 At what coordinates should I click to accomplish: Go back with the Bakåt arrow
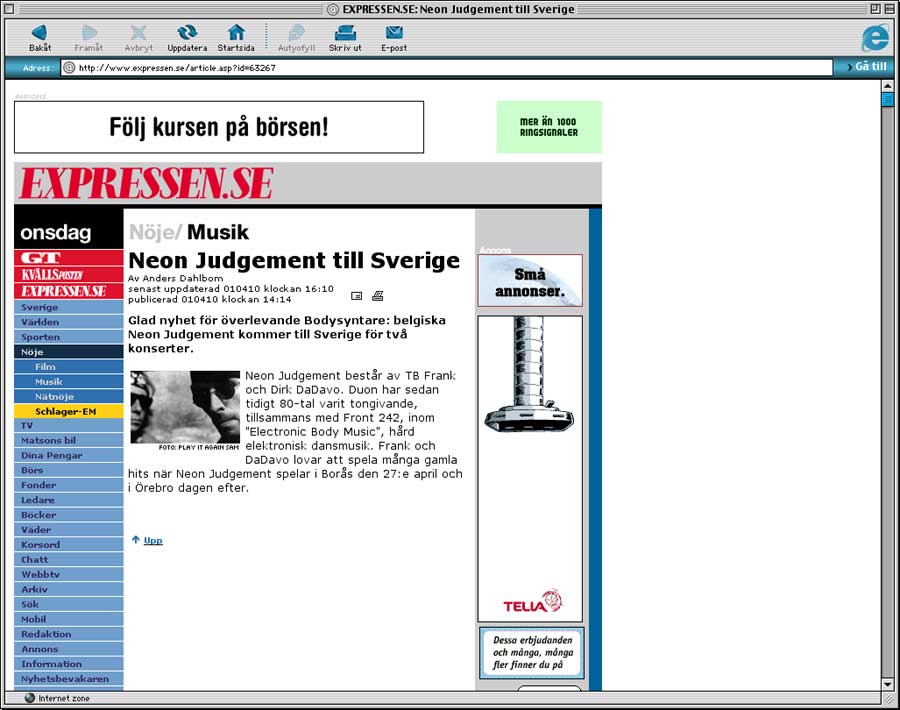(x=40, y=38)
